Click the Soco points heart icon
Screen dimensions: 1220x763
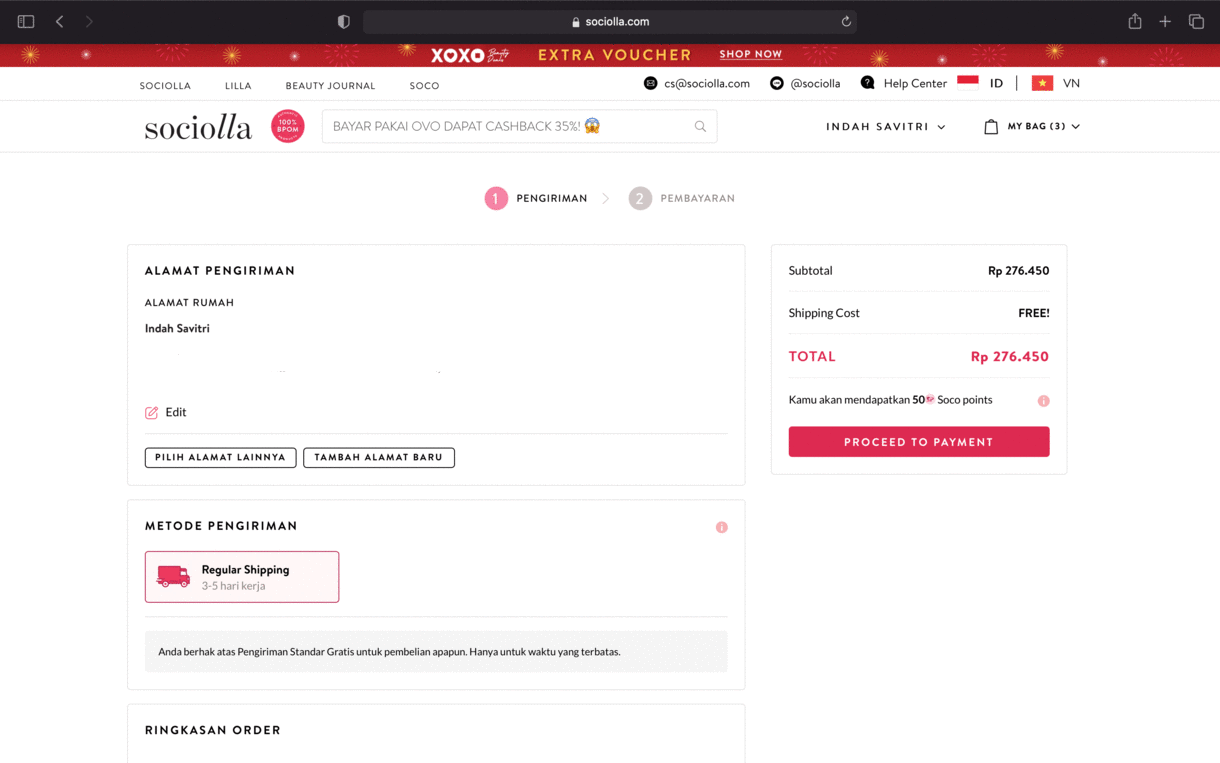point(930,399)
